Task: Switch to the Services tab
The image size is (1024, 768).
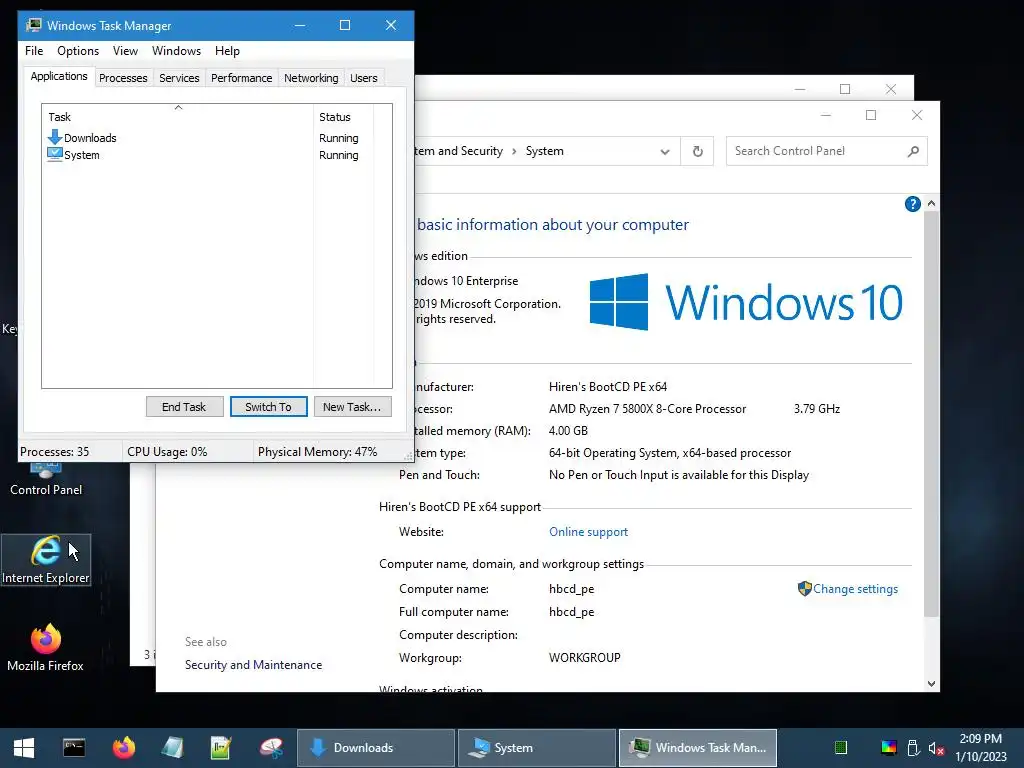Action: pos(179,78)
